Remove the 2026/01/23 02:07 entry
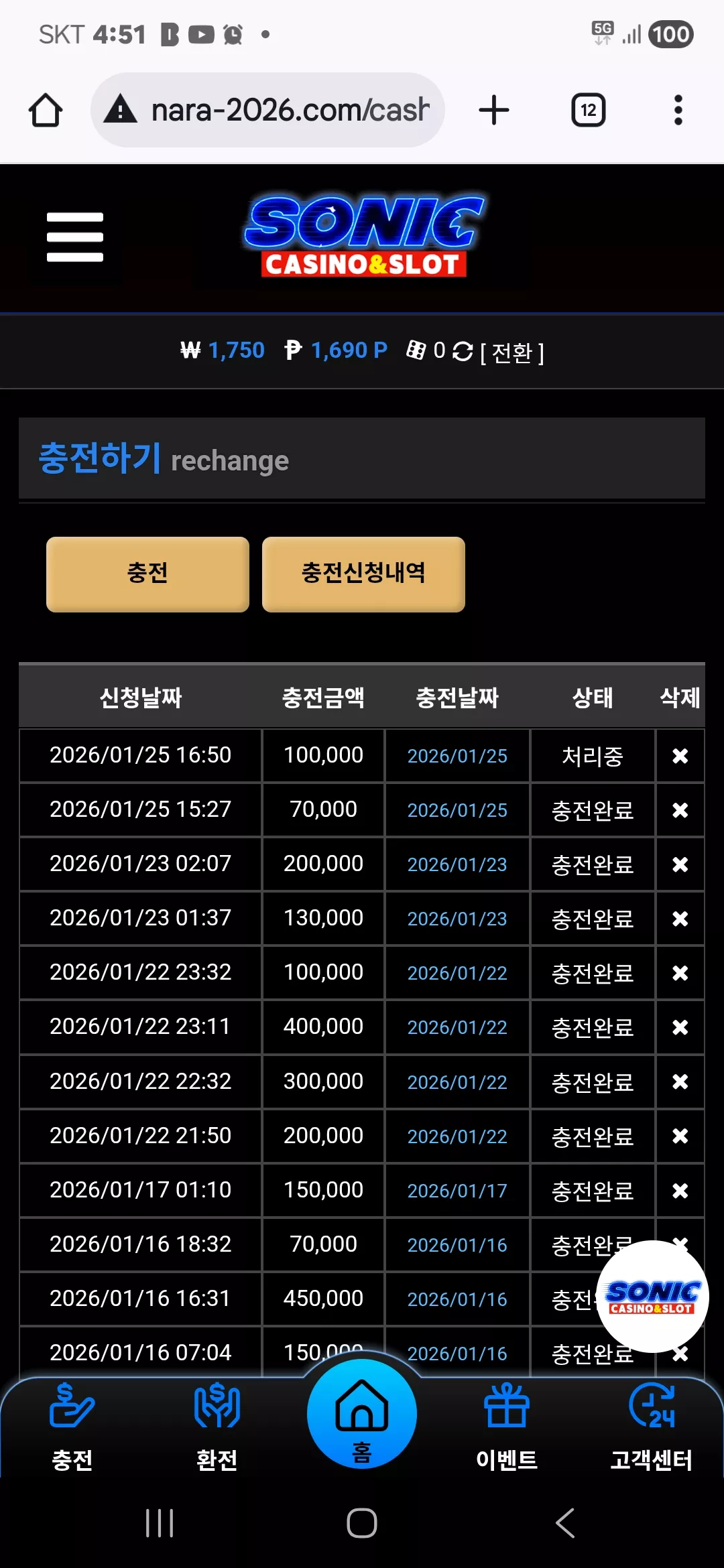This screenshot has height=1568, width=724. pyautogui.click(x=680, y=864)
